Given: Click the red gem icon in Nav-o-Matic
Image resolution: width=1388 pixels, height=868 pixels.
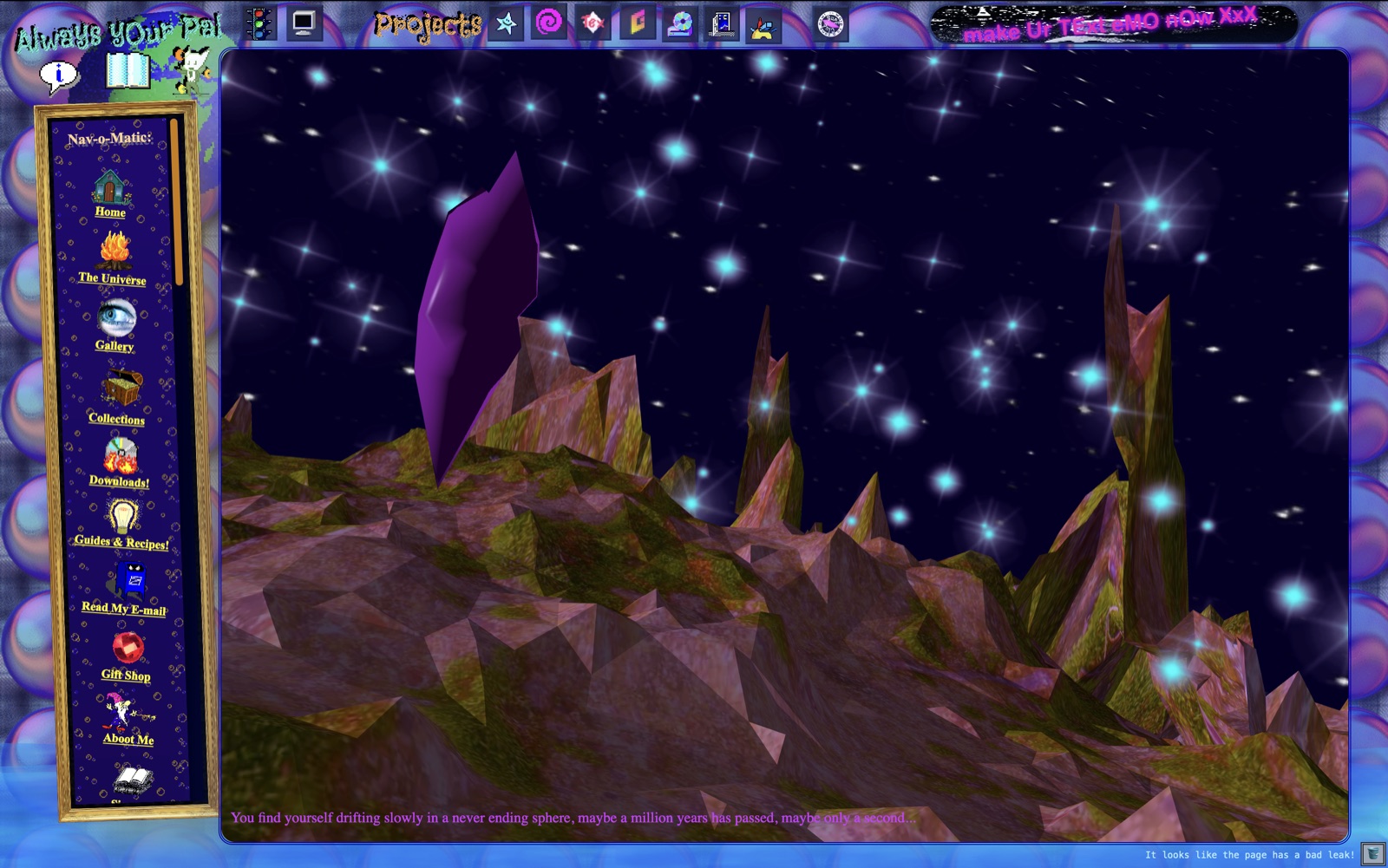Looking at the screenshot, I should pyautogui.click(x=128, y=647).
